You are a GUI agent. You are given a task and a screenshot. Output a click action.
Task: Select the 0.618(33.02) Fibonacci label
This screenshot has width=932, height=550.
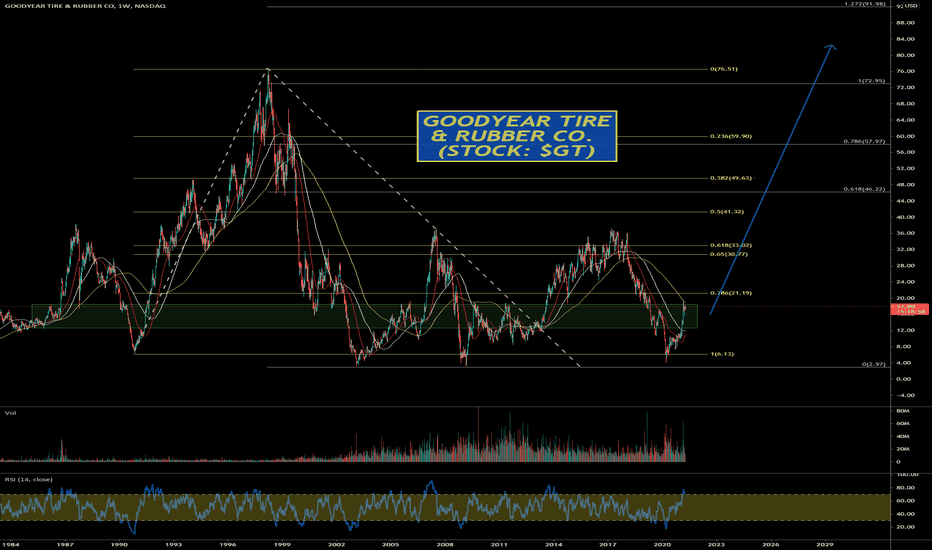click(x=729, y=245)
